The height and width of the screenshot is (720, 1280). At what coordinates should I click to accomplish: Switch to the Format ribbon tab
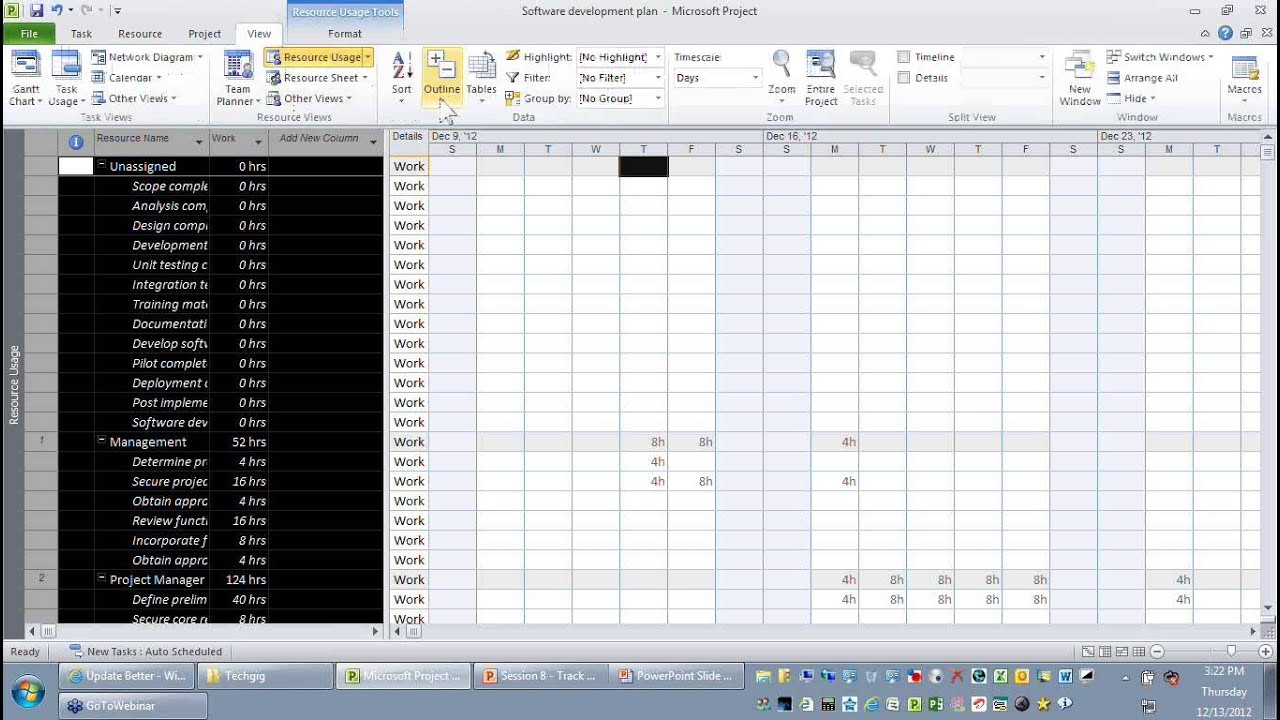345,33
